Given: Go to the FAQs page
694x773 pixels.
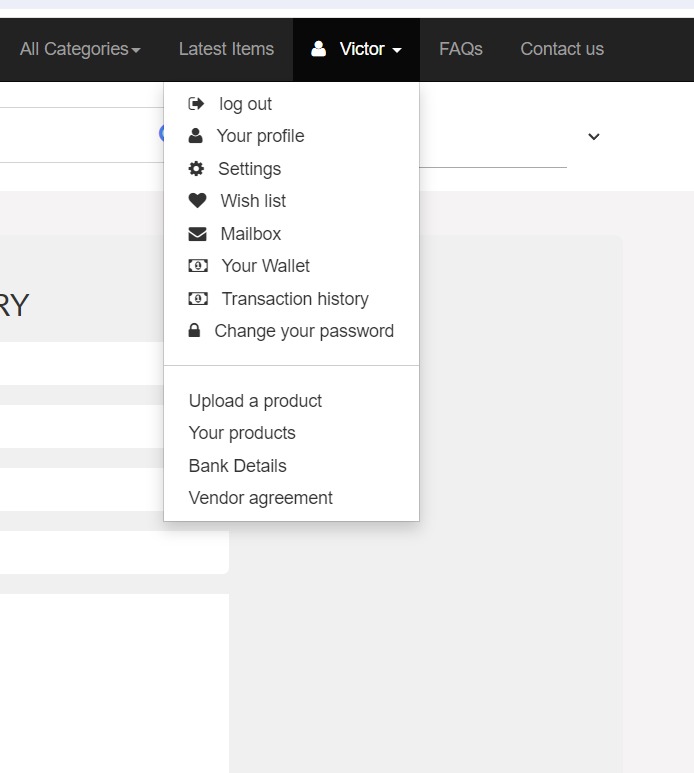Looking at the screenshot, I should click(x=460, y=49).
